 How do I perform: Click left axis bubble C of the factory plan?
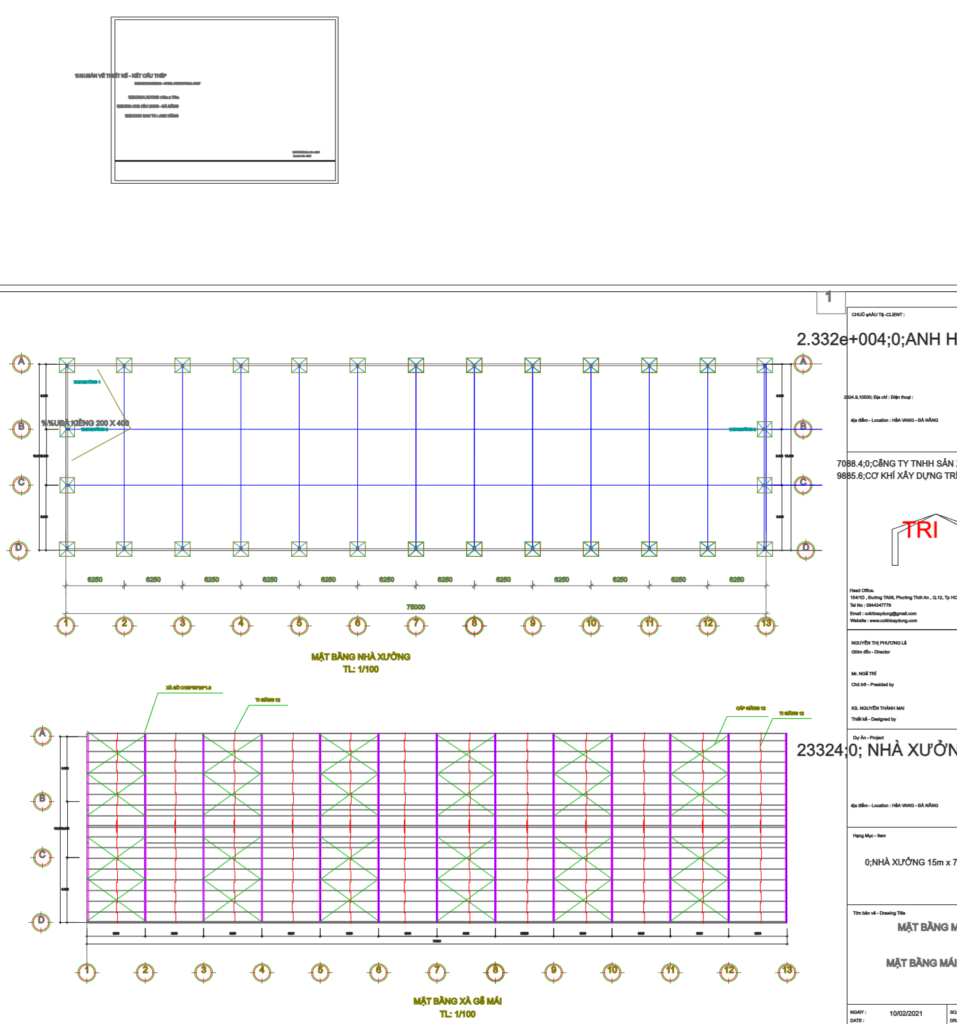[x=21, y=485]
